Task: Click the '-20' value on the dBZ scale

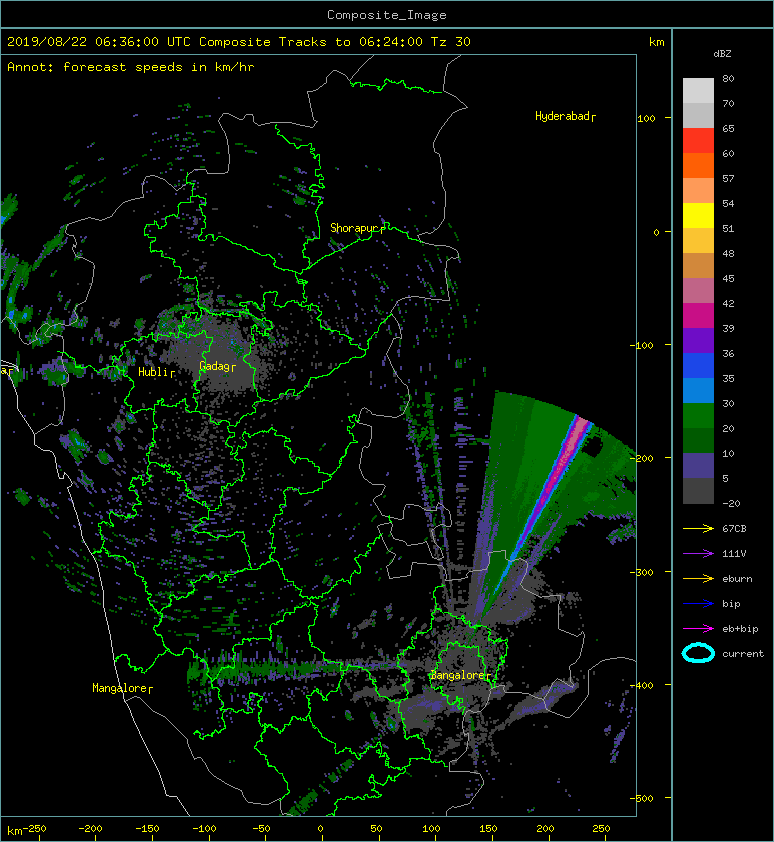Action: point(731,504)
